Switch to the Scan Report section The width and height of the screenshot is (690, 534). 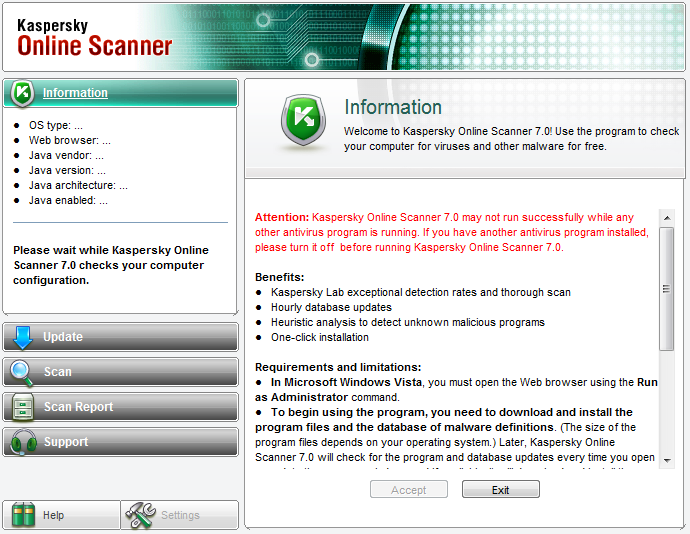click(121, 407)
